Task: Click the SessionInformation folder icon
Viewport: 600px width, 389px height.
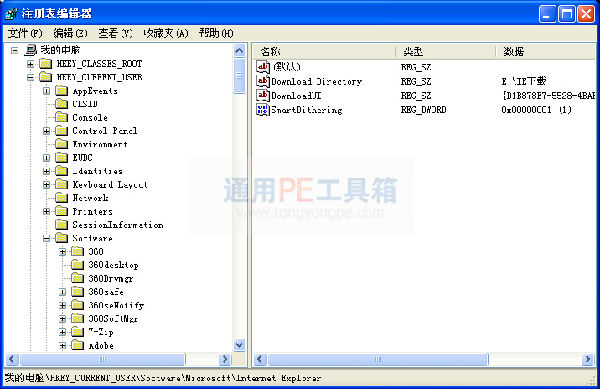Action: [x=62, y=225]
